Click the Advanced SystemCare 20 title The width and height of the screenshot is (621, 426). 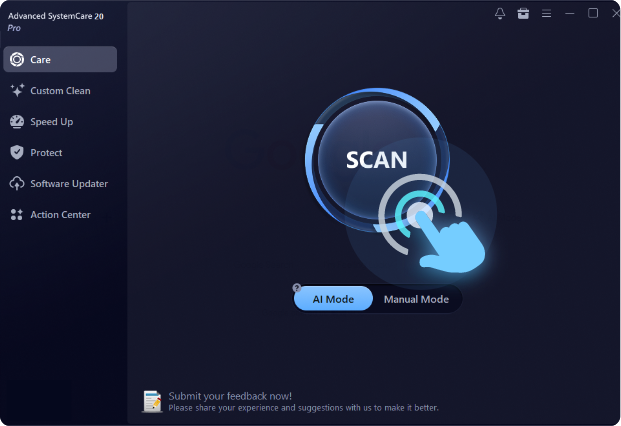pyautogui.click(x=56, y=16)
